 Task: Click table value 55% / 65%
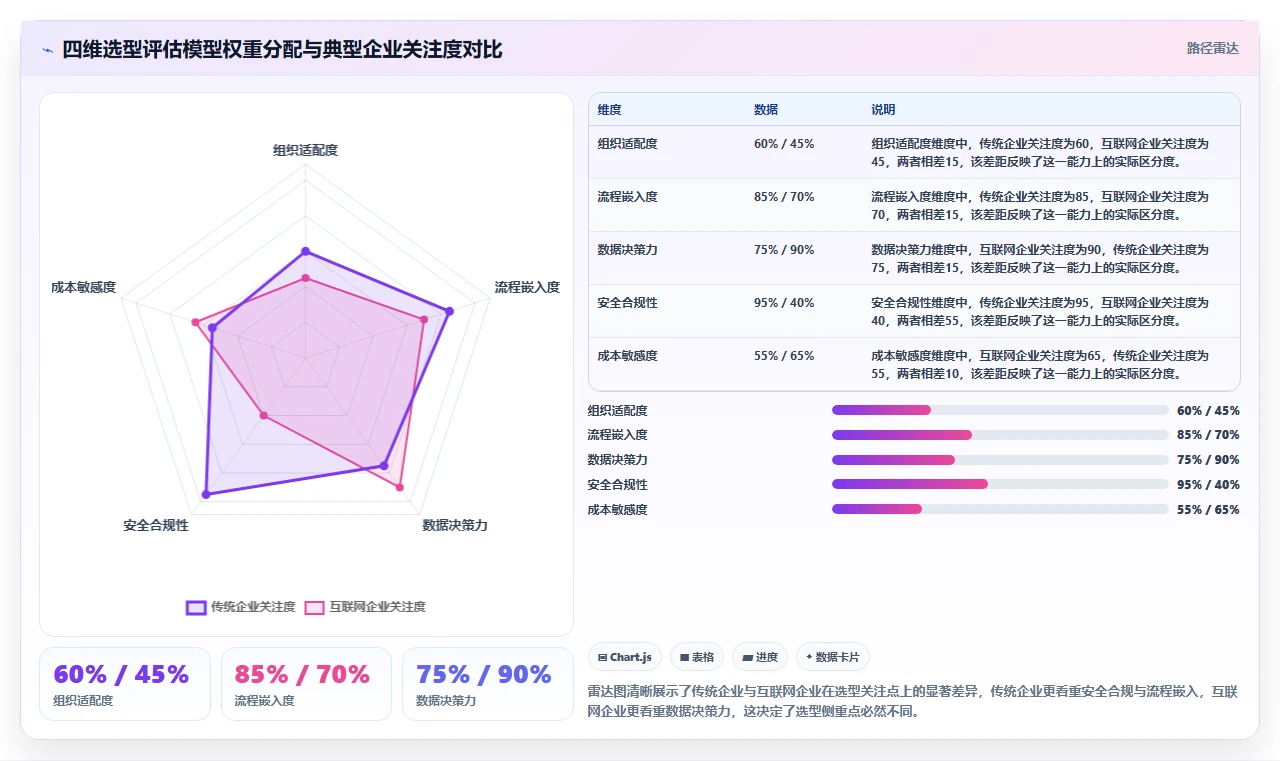pos(784,355)
